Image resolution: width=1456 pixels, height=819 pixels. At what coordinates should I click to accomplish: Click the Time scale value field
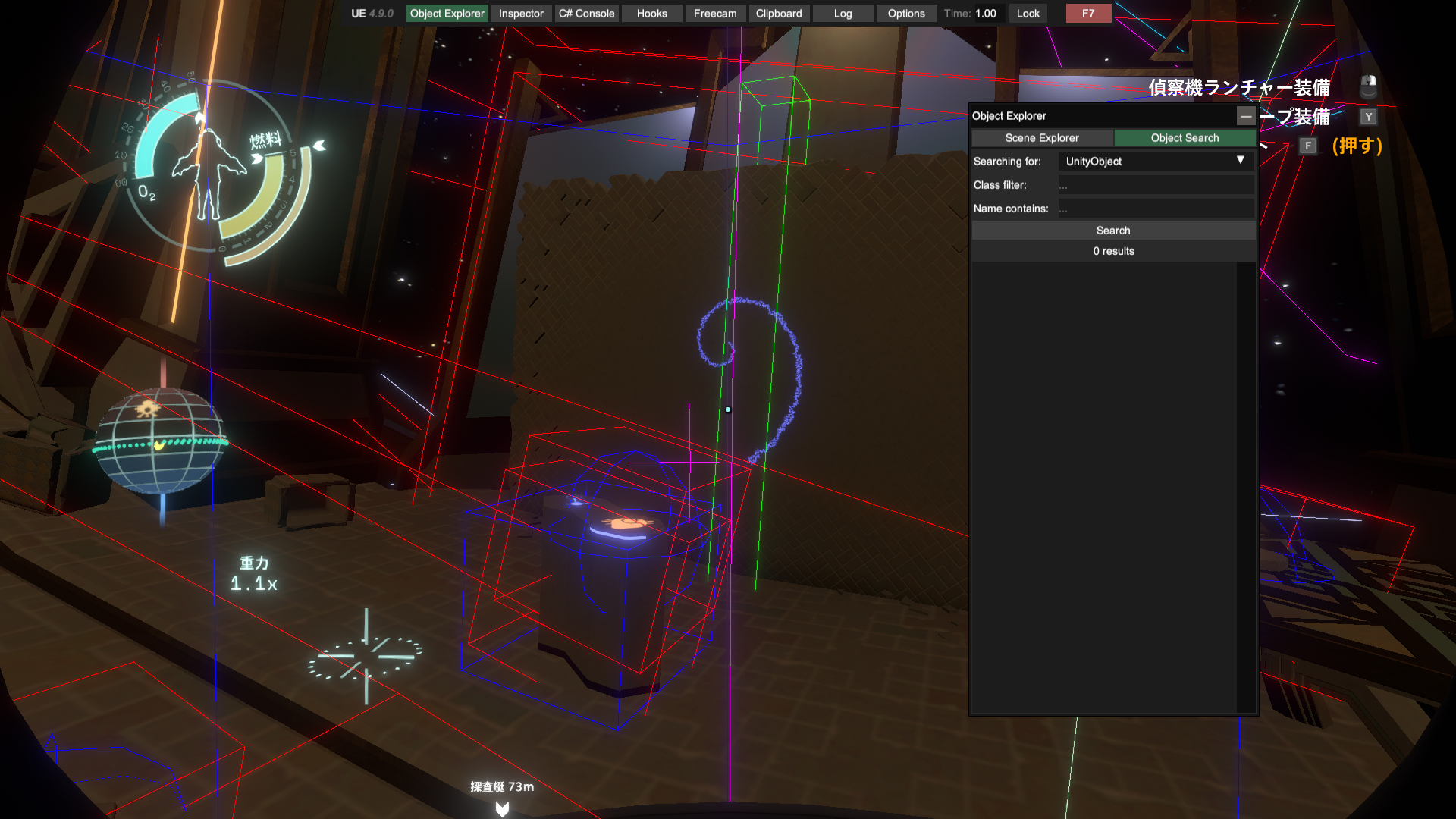pos(988,14)
